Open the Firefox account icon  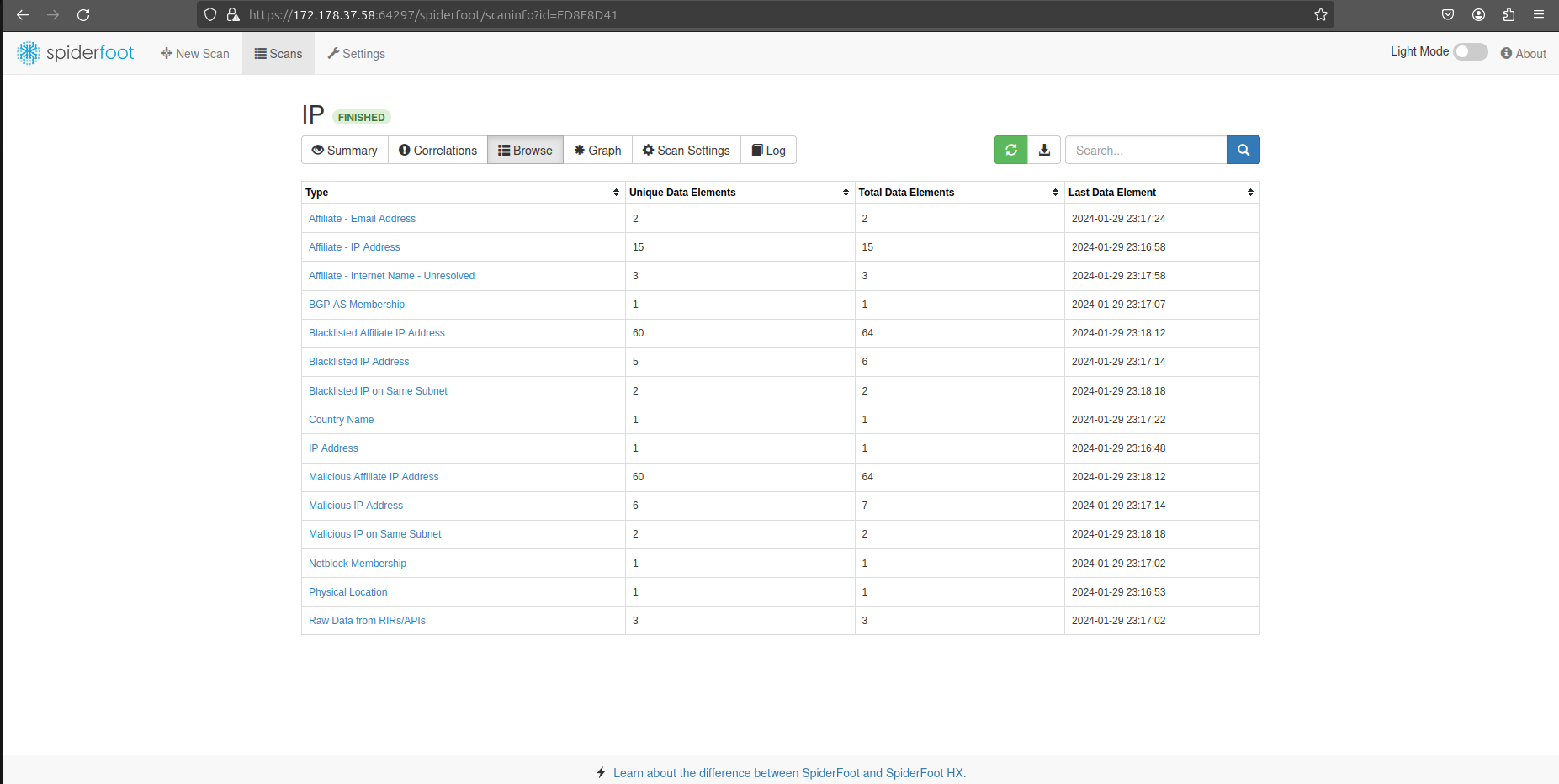click(x=1478, y=14)
